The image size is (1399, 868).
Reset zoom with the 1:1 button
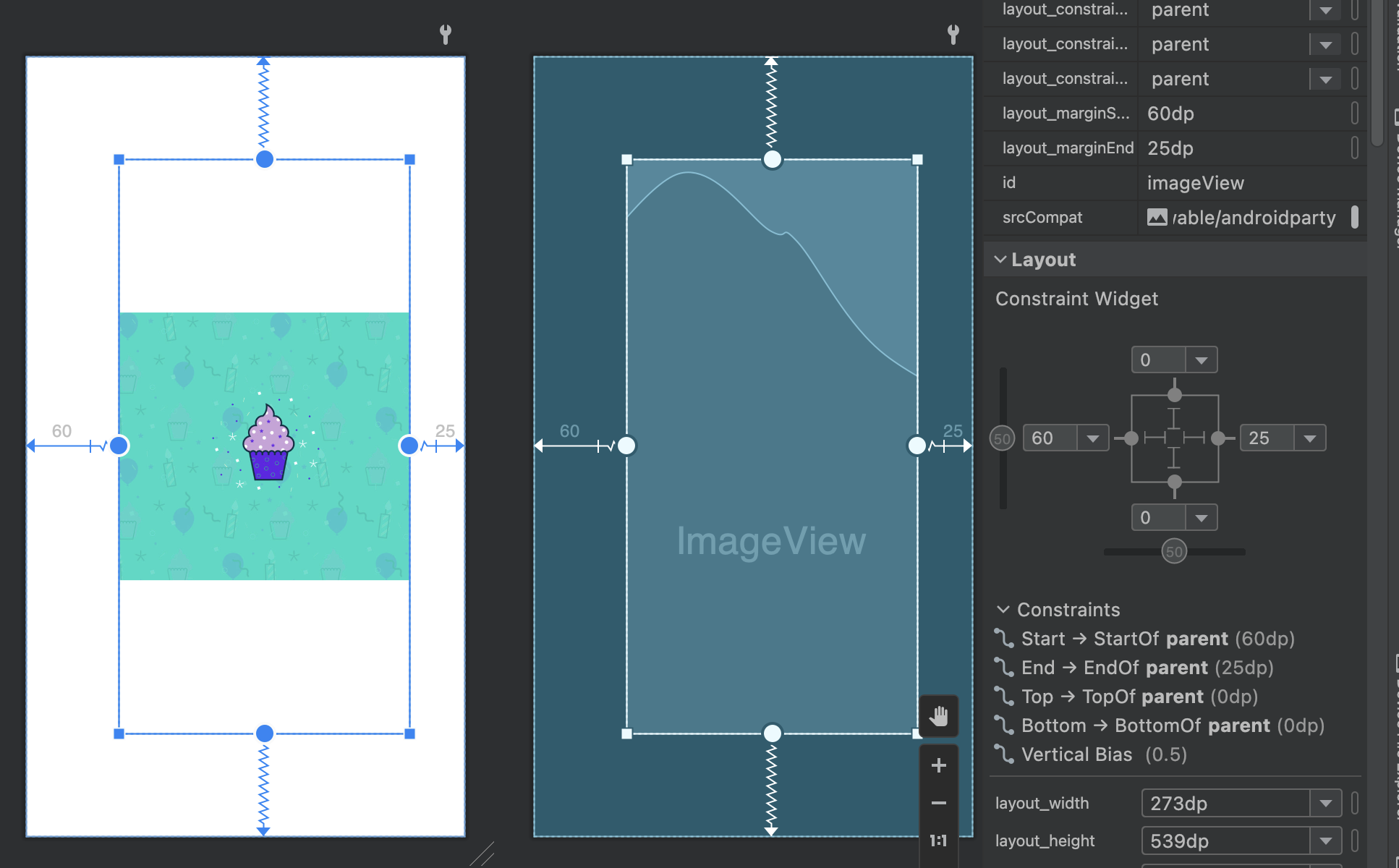point(938,841)
